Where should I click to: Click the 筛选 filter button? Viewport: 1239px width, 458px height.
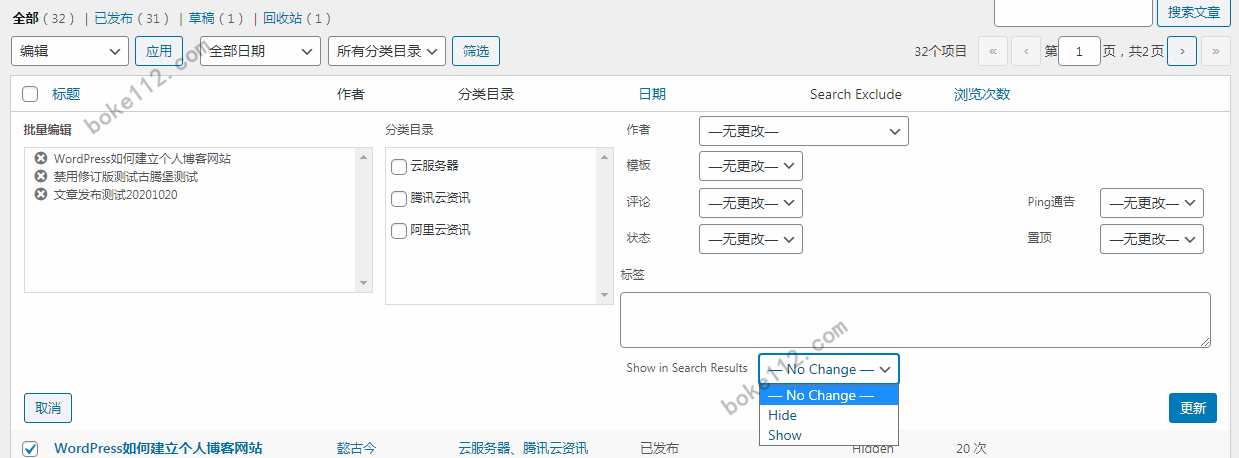point(476,51)
